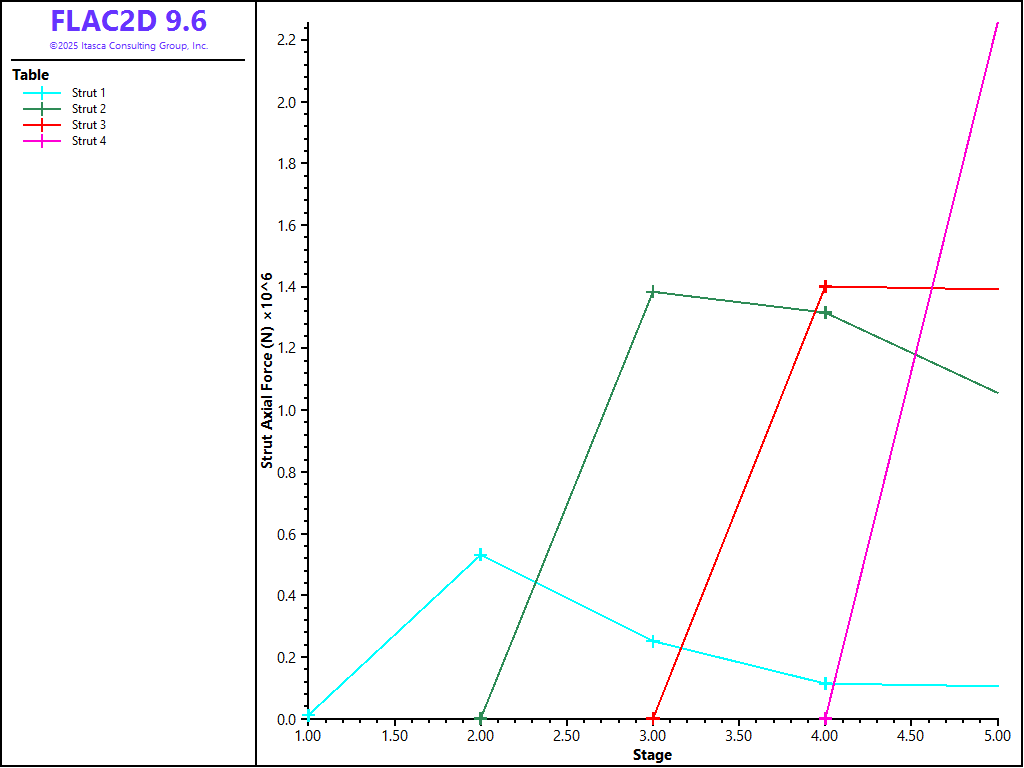
Task: Select the Strut 3 legend label
Action: point(89,125)
